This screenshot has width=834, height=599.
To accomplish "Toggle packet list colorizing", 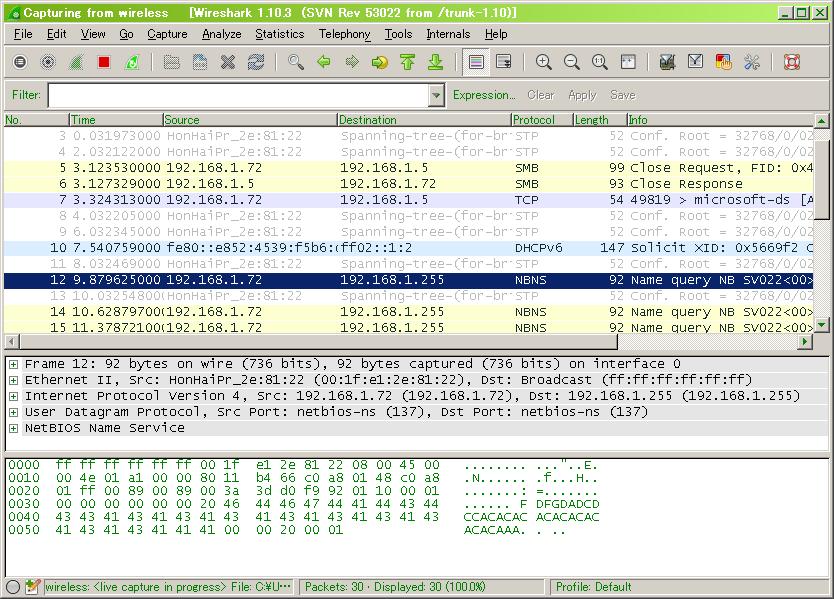I will point(476,62).
